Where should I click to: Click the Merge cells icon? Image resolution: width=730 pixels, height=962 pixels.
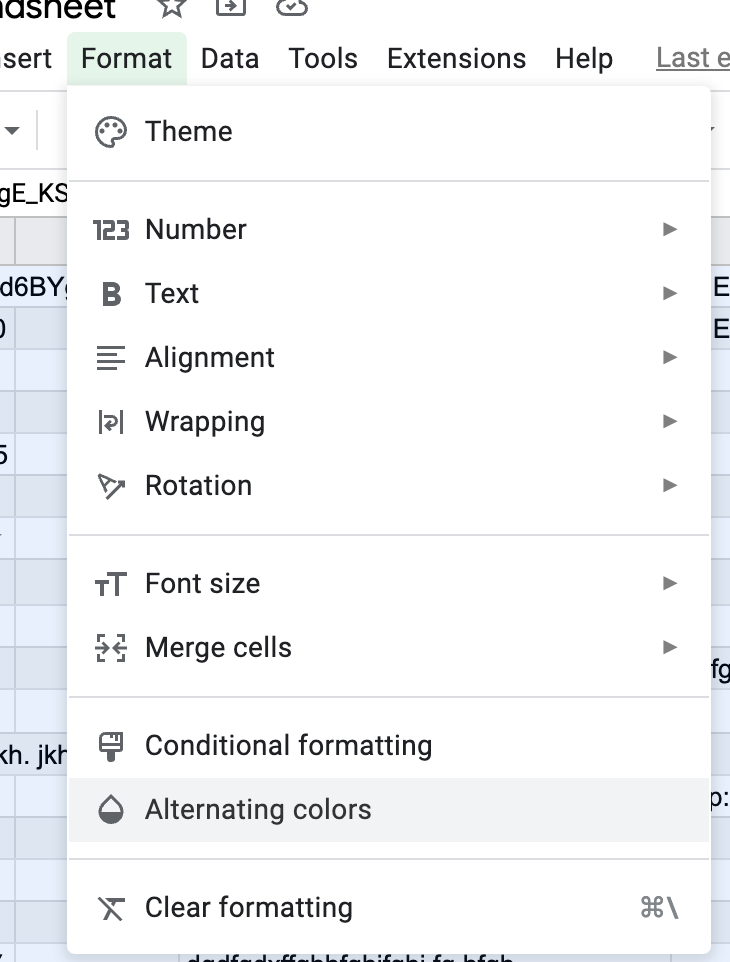click(x=111, y=648)
